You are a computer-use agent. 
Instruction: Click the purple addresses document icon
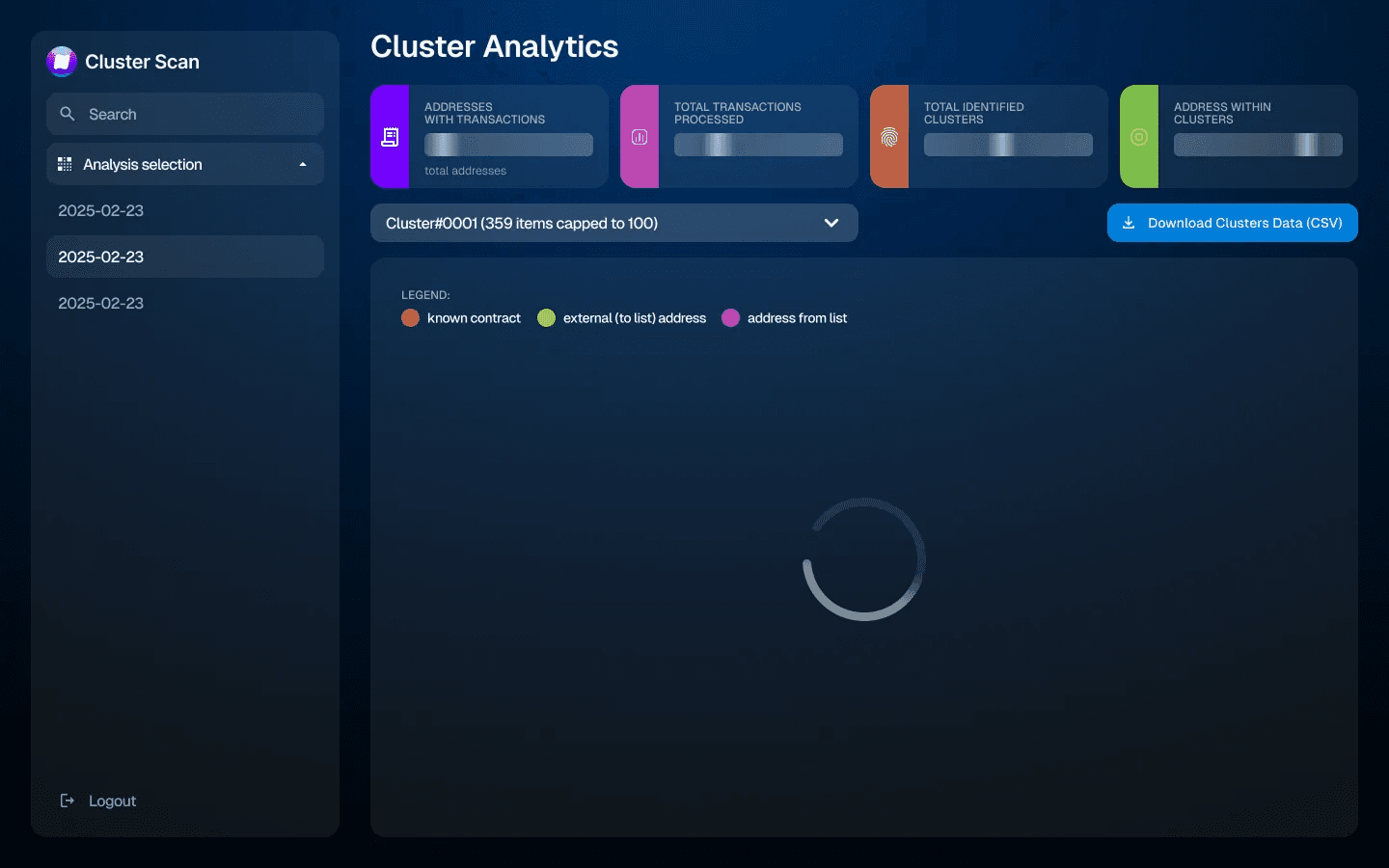[x=390, y=137]
